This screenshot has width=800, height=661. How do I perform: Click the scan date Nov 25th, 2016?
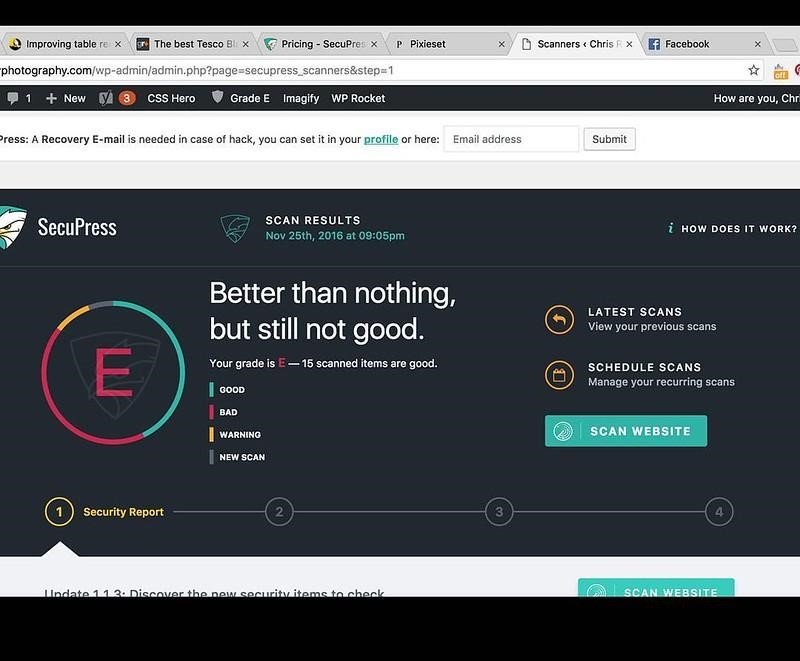click(x=335, y=236)
